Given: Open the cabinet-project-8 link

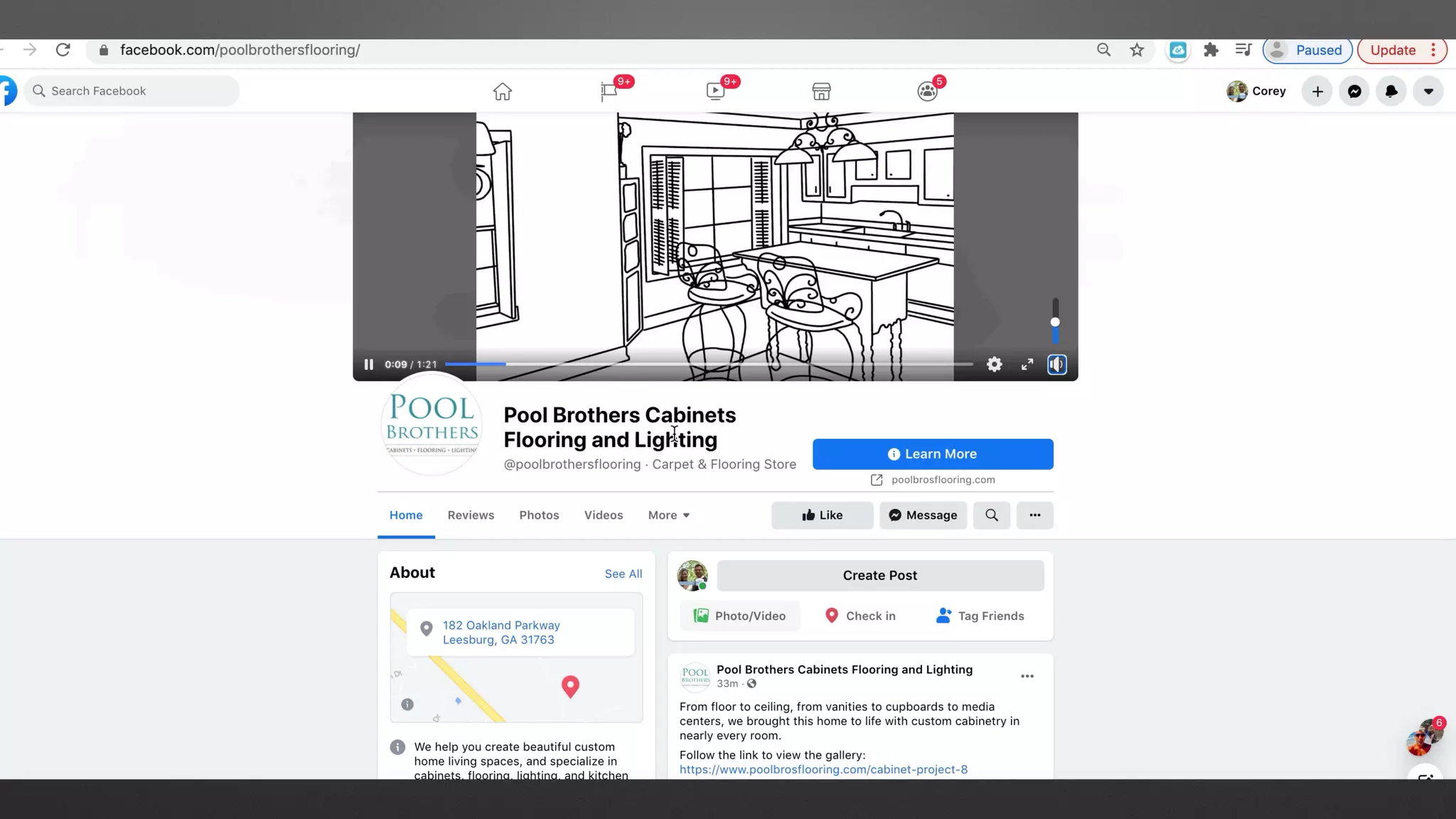Looking at the screenshot, I should [x=823, y=769].
